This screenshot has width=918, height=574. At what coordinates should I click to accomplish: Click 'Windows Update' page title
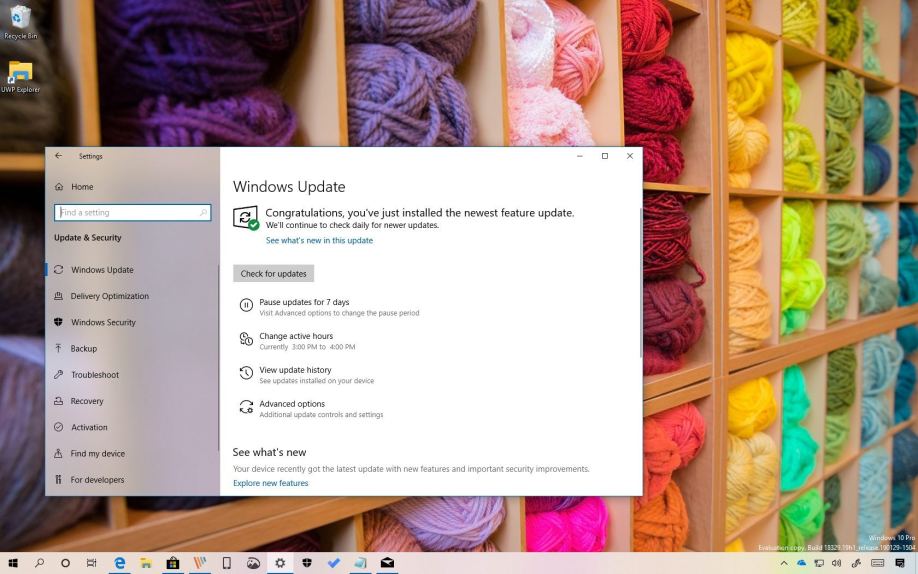coord(289,187)
